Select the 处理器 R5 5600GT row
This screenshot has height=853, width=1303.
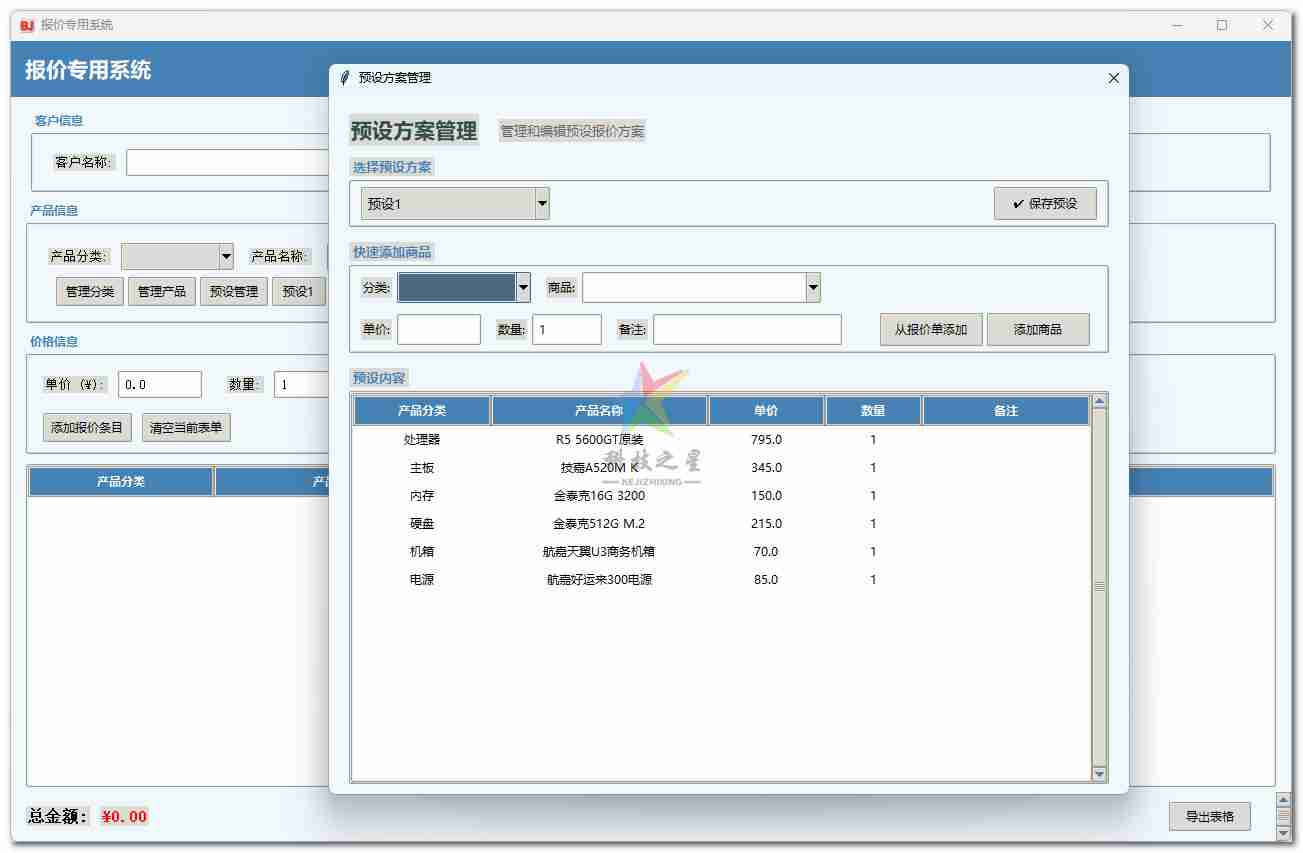click(600, 440)
